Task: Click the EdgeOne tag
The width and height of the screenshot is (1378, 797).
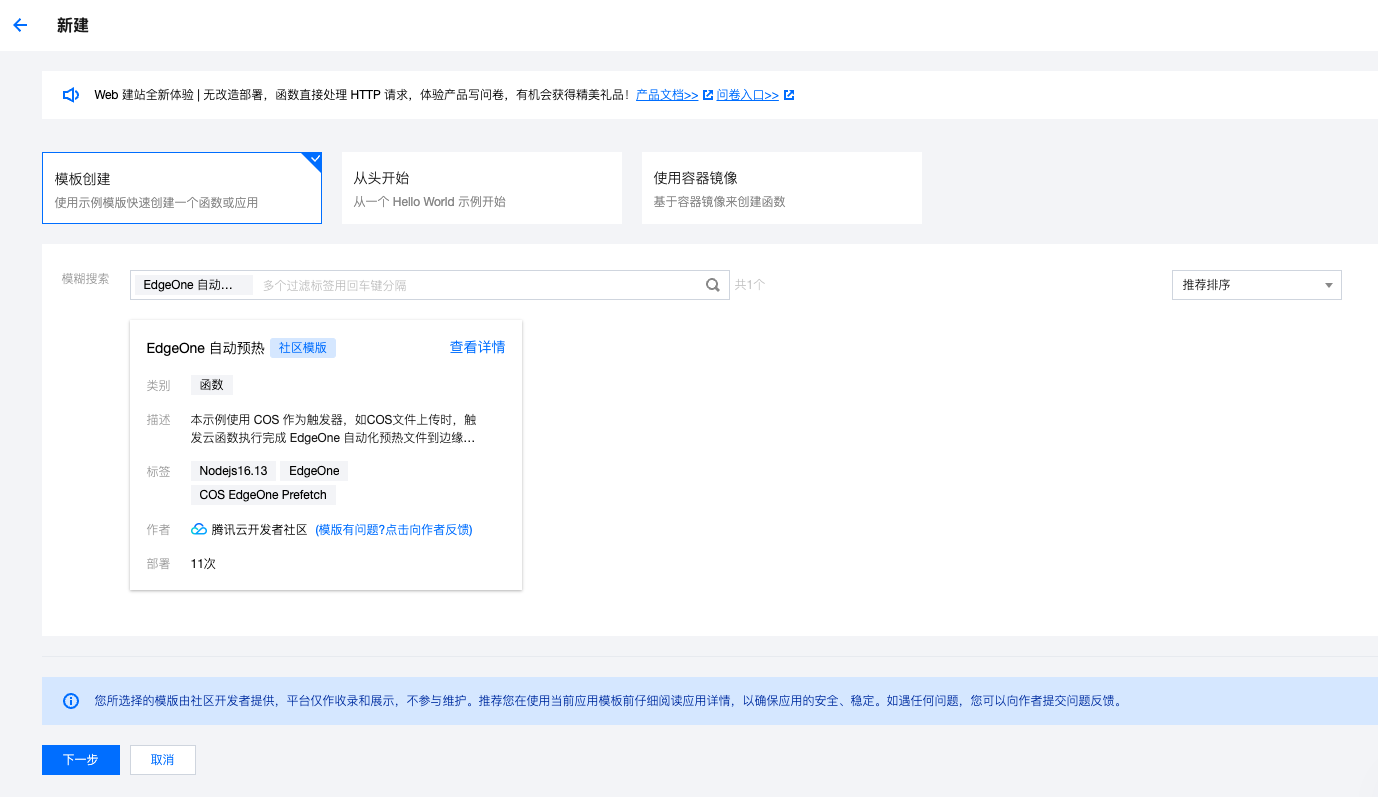Action: tap(314, 471)
